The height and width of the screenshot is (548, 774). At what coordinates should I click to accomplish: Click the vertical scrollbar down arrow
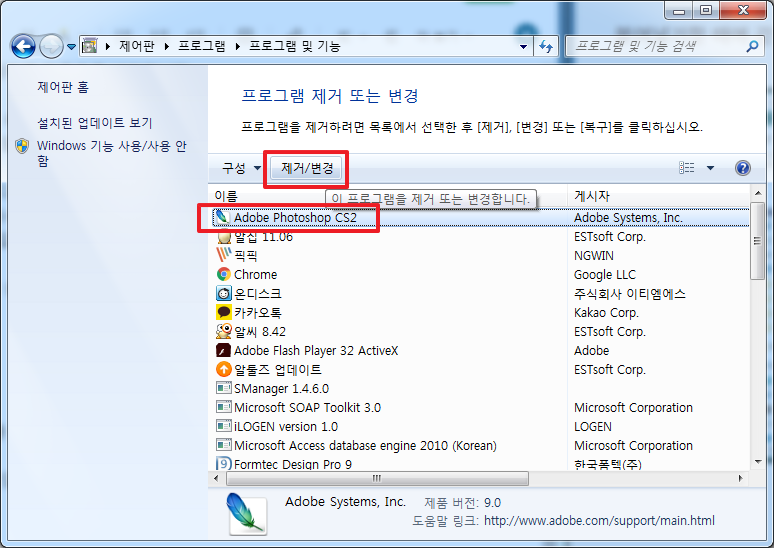pyautogui.click(x=758, y=462)
